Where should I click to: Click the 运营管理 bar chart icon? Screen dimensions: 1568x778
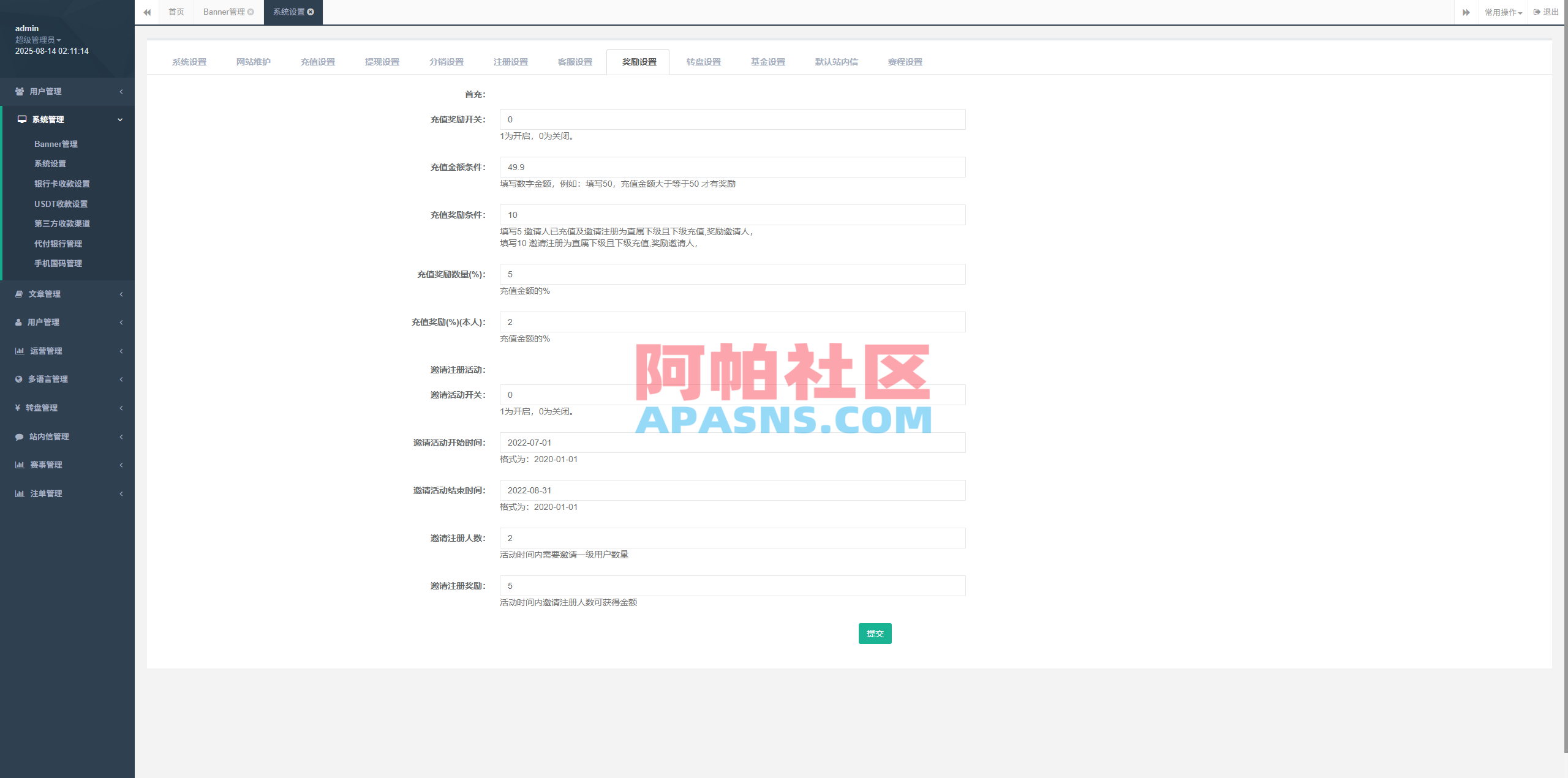click(18, 351)
